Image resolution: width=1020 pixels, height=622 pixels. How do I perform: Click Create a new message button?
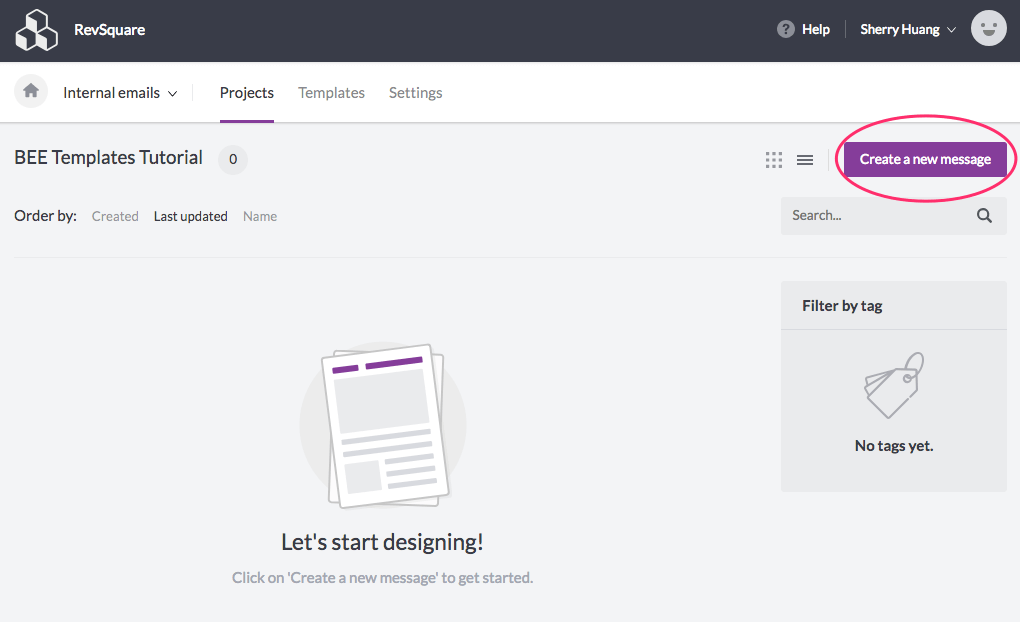pyautogui.click(x=925, y=159)
